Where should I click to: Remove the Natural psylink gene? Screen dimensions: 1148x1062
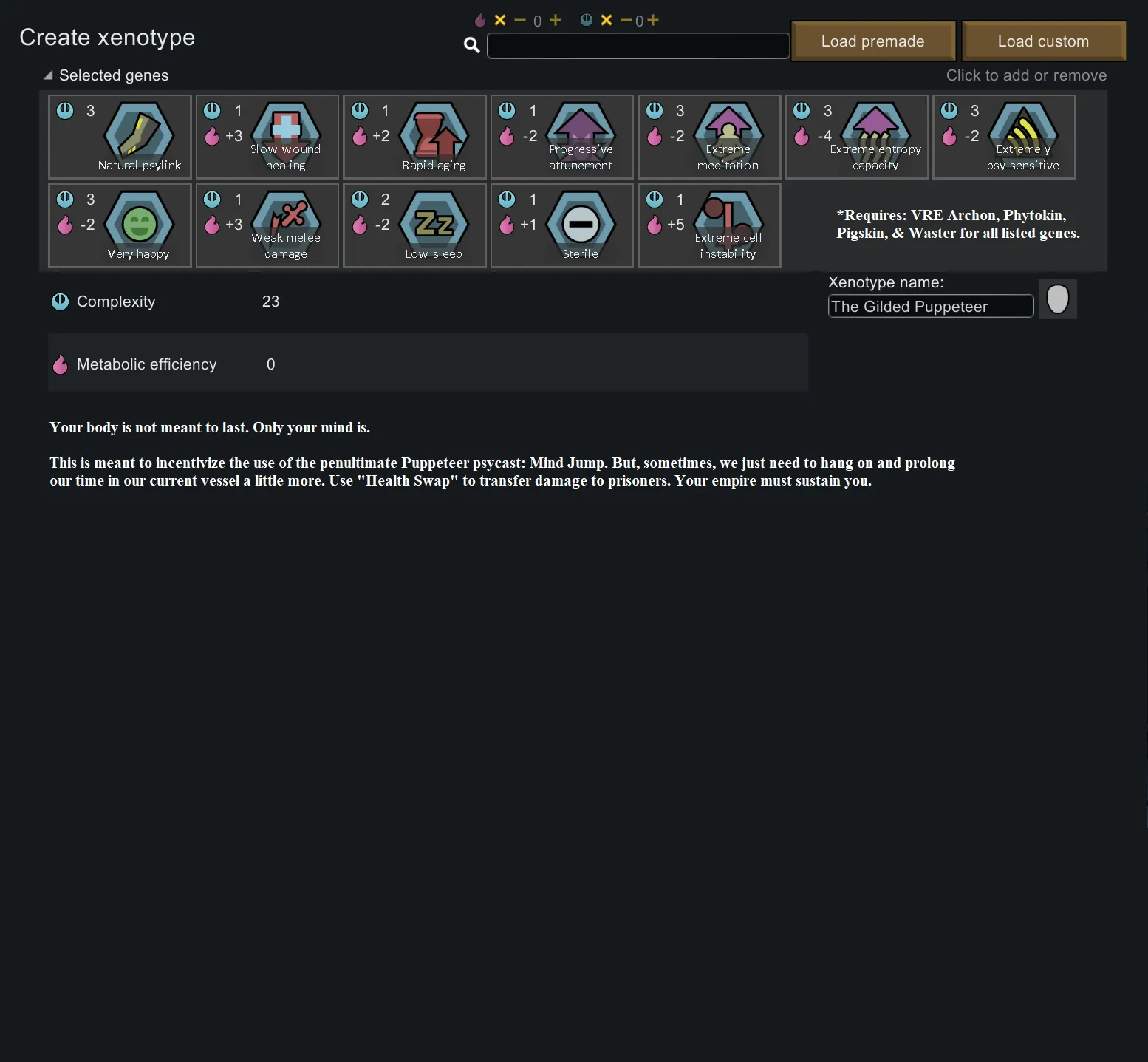point(120,137)
